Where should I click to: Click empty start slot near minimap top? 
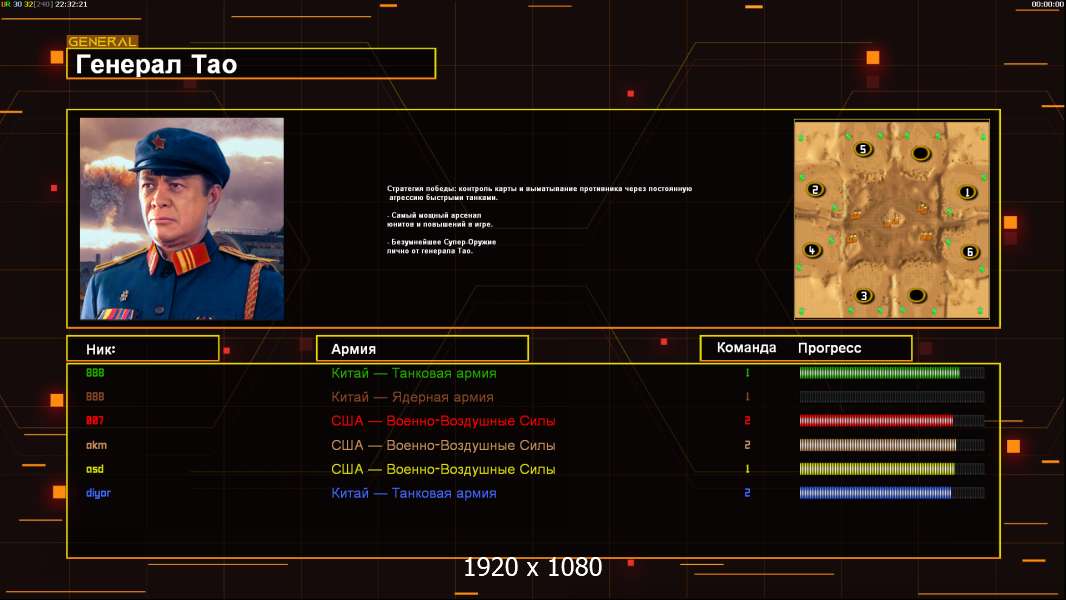tap(921, 154)
